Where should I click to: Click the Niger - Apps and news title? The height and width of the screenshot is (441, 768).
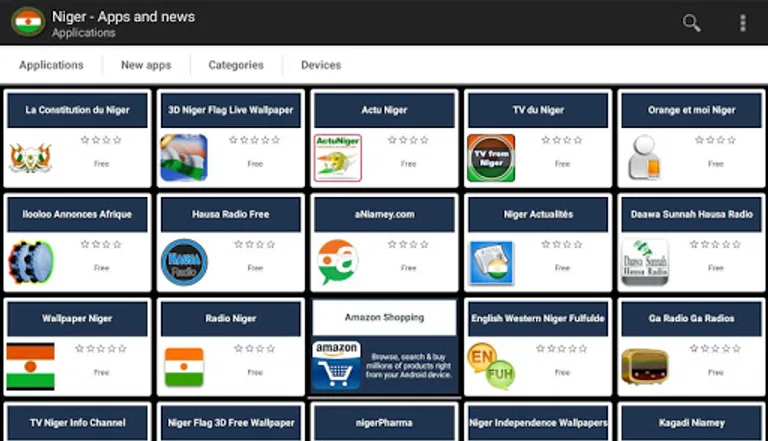coord(123,17)
